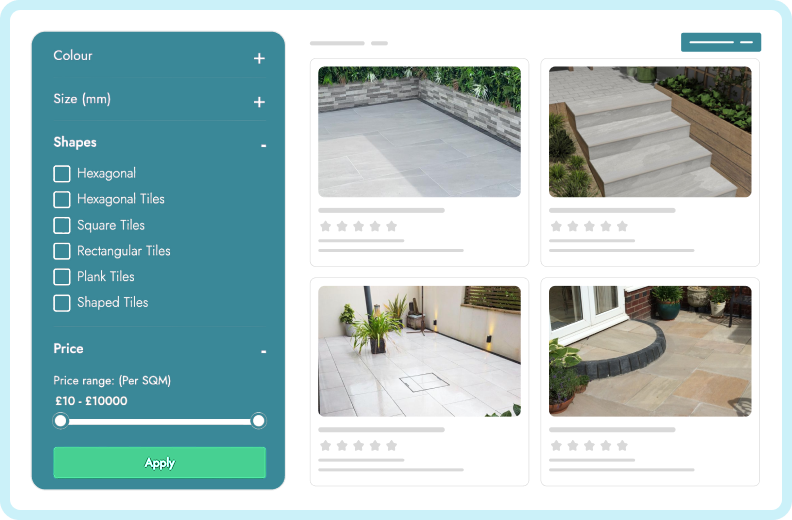The image size is (792, 520).
Task: Click first star under sandstone patio card
Action: tap(556, 445)
